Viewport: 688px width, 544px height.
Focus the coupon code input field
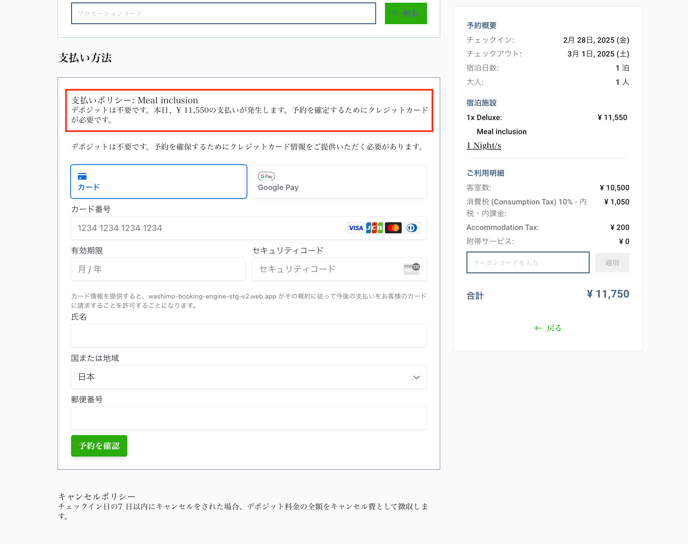click(x=527, y=262)
